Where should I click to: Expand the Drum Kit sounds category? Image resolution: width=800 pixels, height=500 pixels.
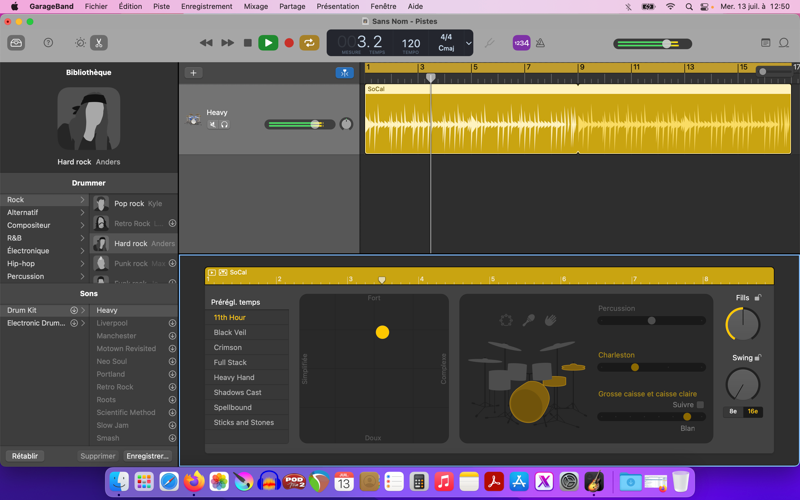tap(83, 310)
